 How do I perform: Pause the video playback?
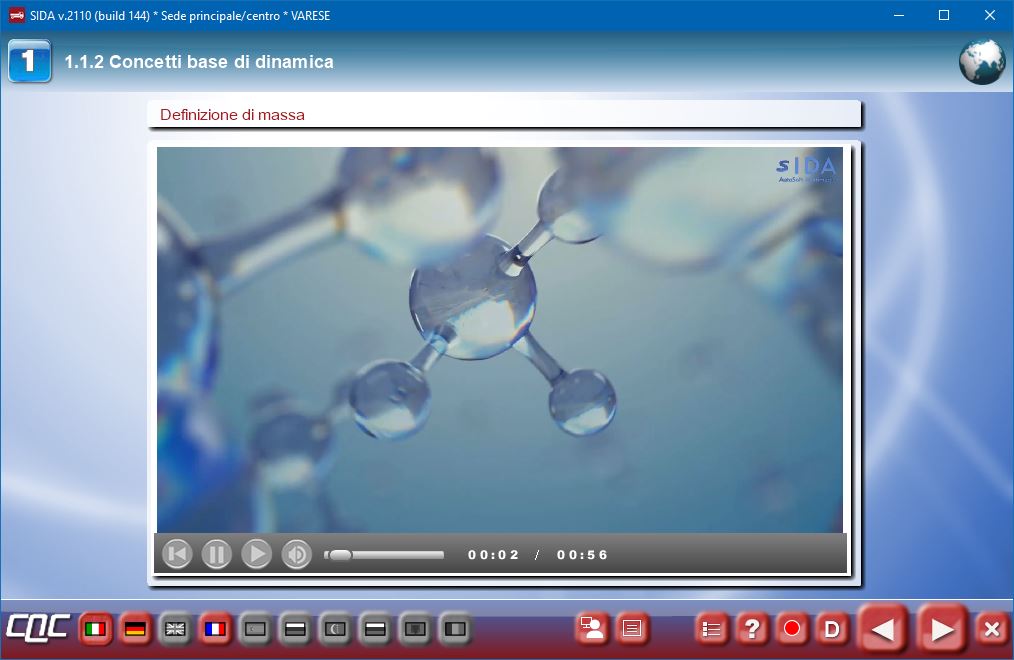[217, 554]
